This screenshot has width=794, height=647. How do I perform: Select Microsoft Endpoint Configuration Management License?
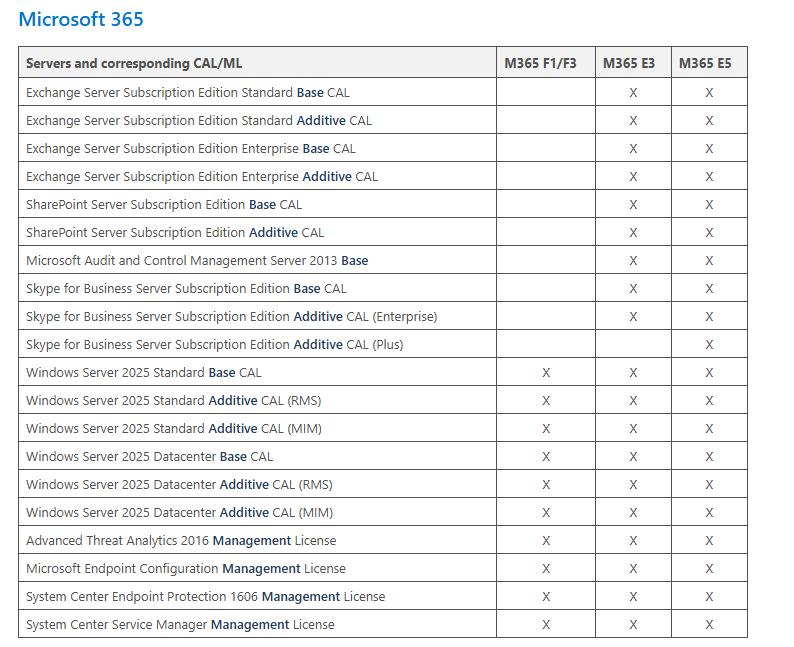pos(186,569)
